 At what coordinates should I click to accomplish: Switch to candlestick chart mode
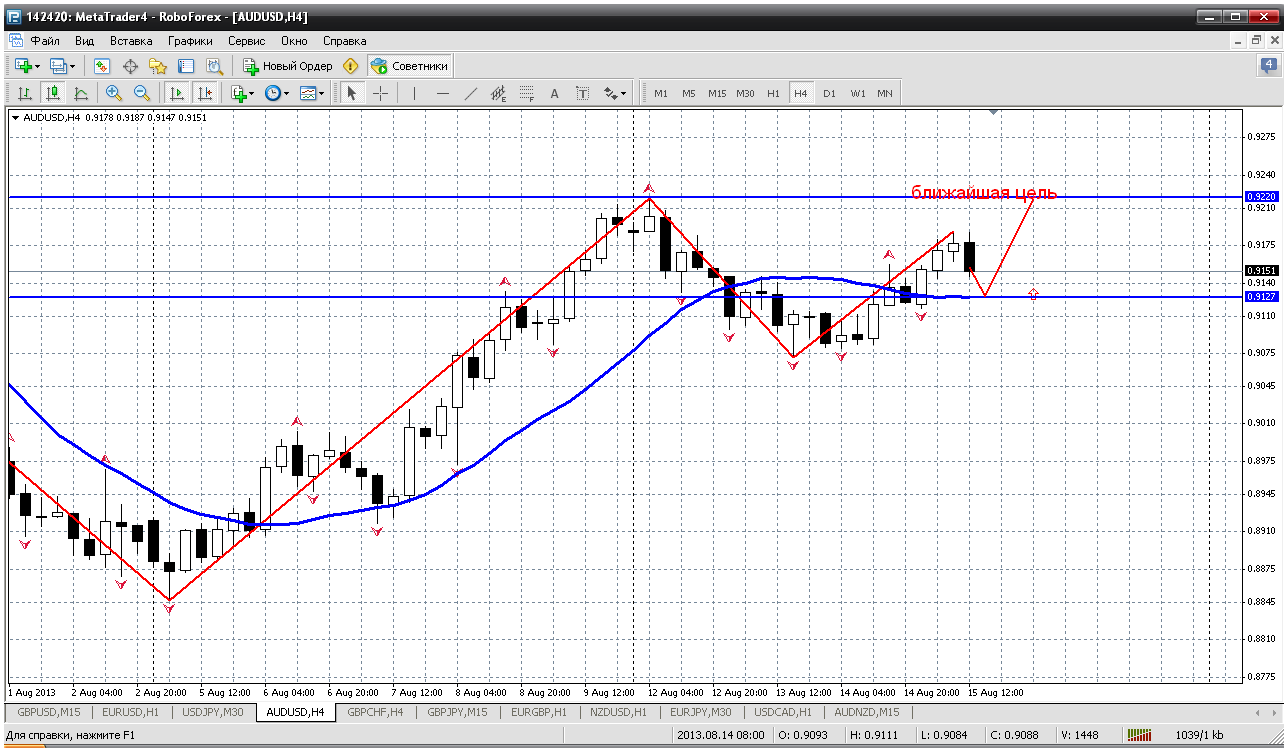click(x=52, y=93)
